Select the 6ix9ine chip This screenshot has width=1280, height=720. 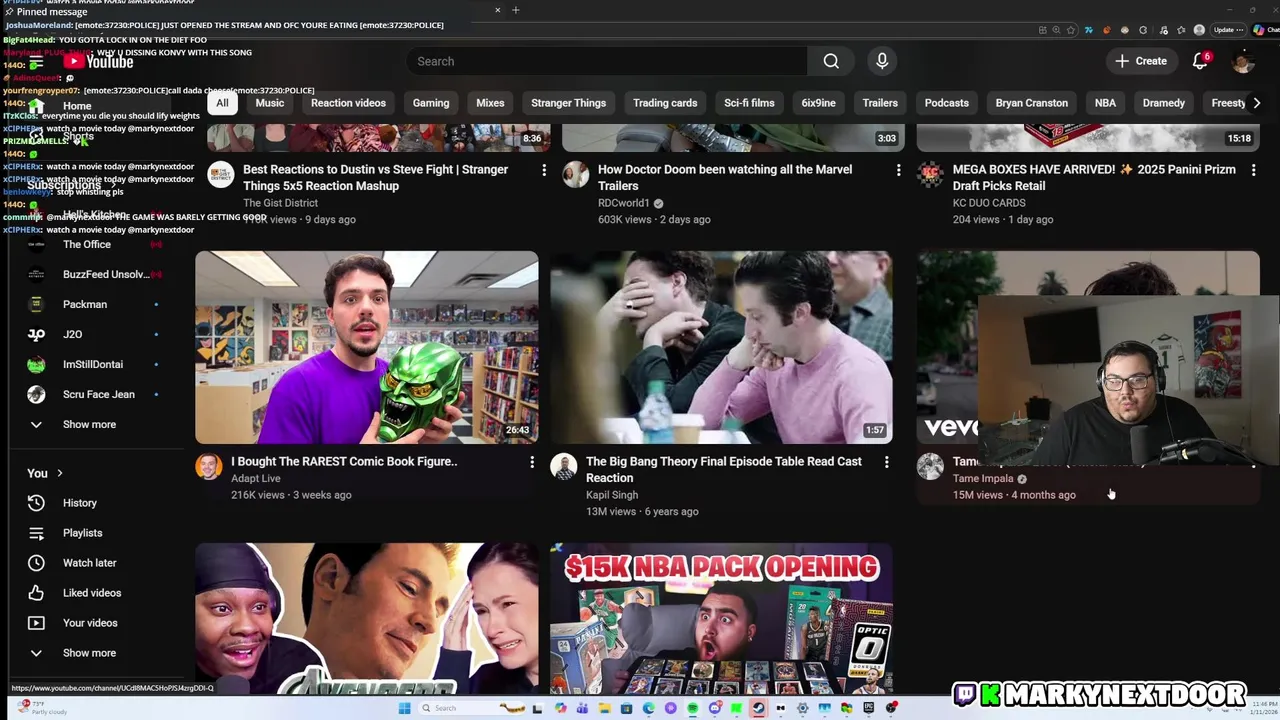pyautogui.click(x=818, y=103)
